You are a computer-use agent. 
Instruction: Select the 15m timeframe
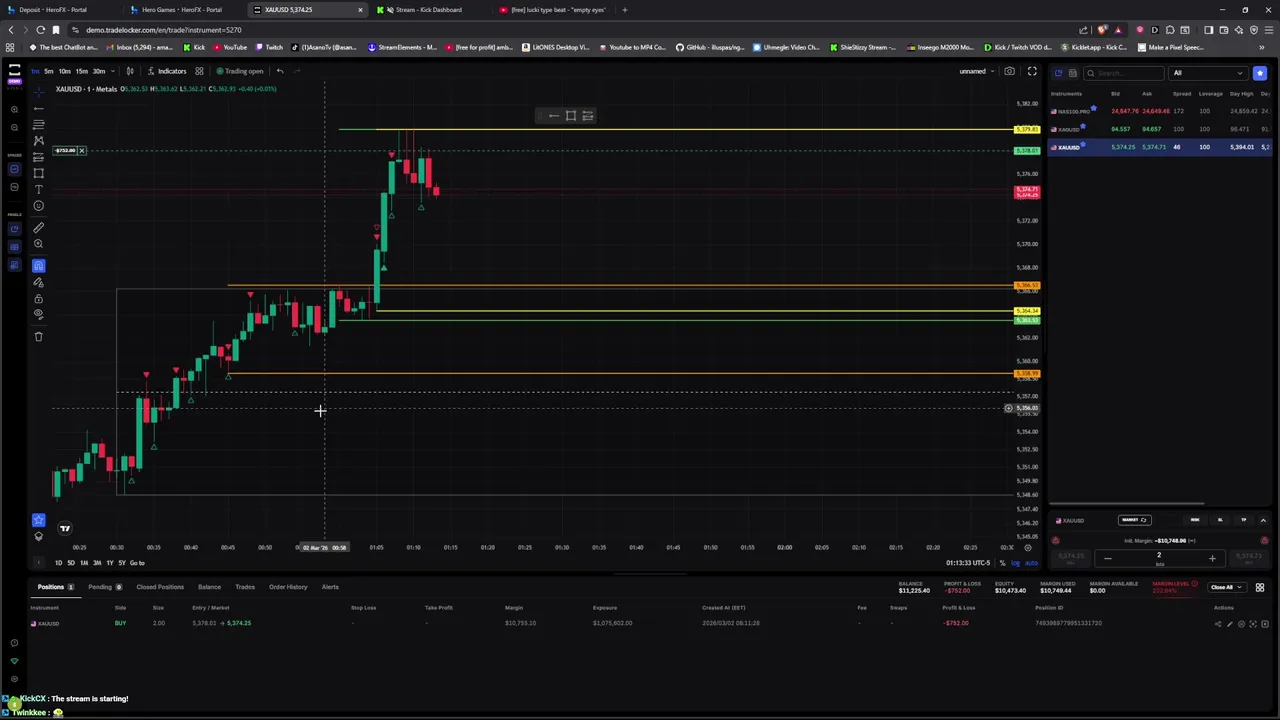tap(81, 71)
